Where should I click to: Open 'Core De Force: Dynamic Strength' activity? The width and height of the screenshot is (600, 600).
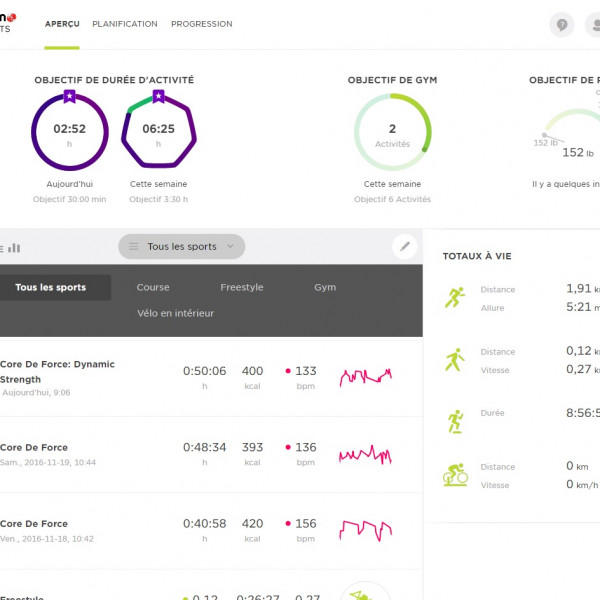pyautogui.click(x=57, y=372)
